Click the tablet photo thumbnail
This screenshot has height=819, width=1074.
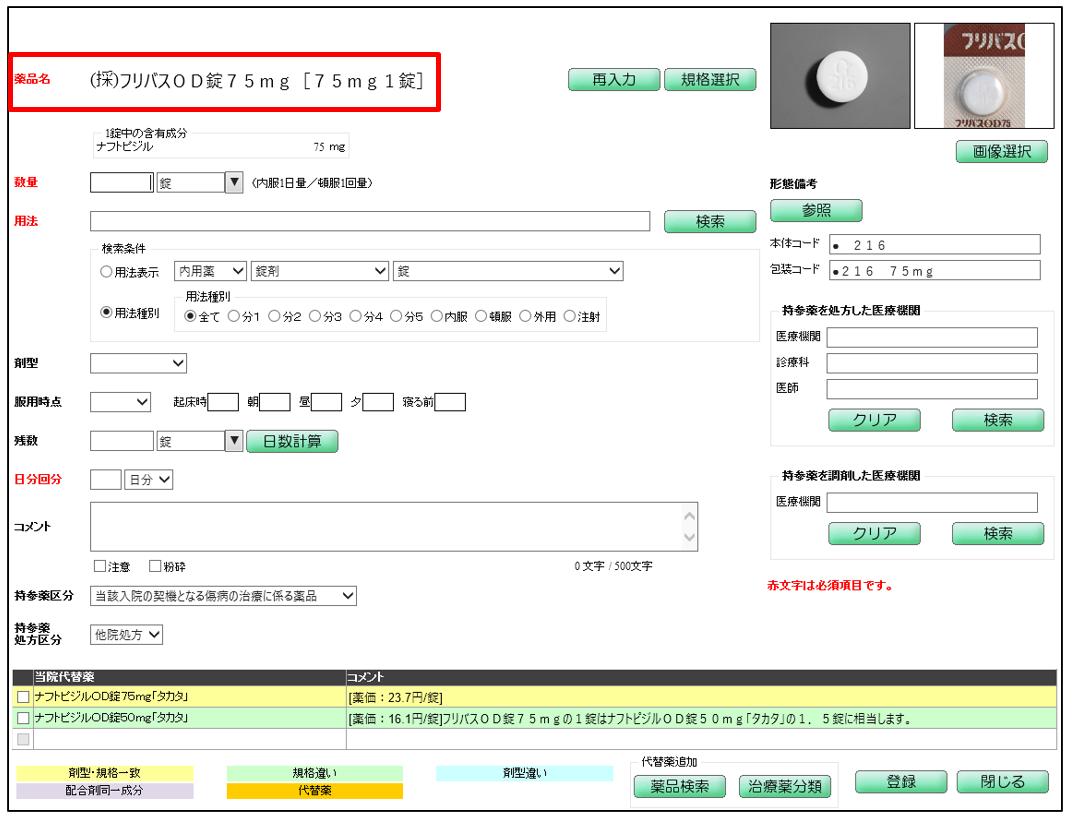tap(840, 77)
